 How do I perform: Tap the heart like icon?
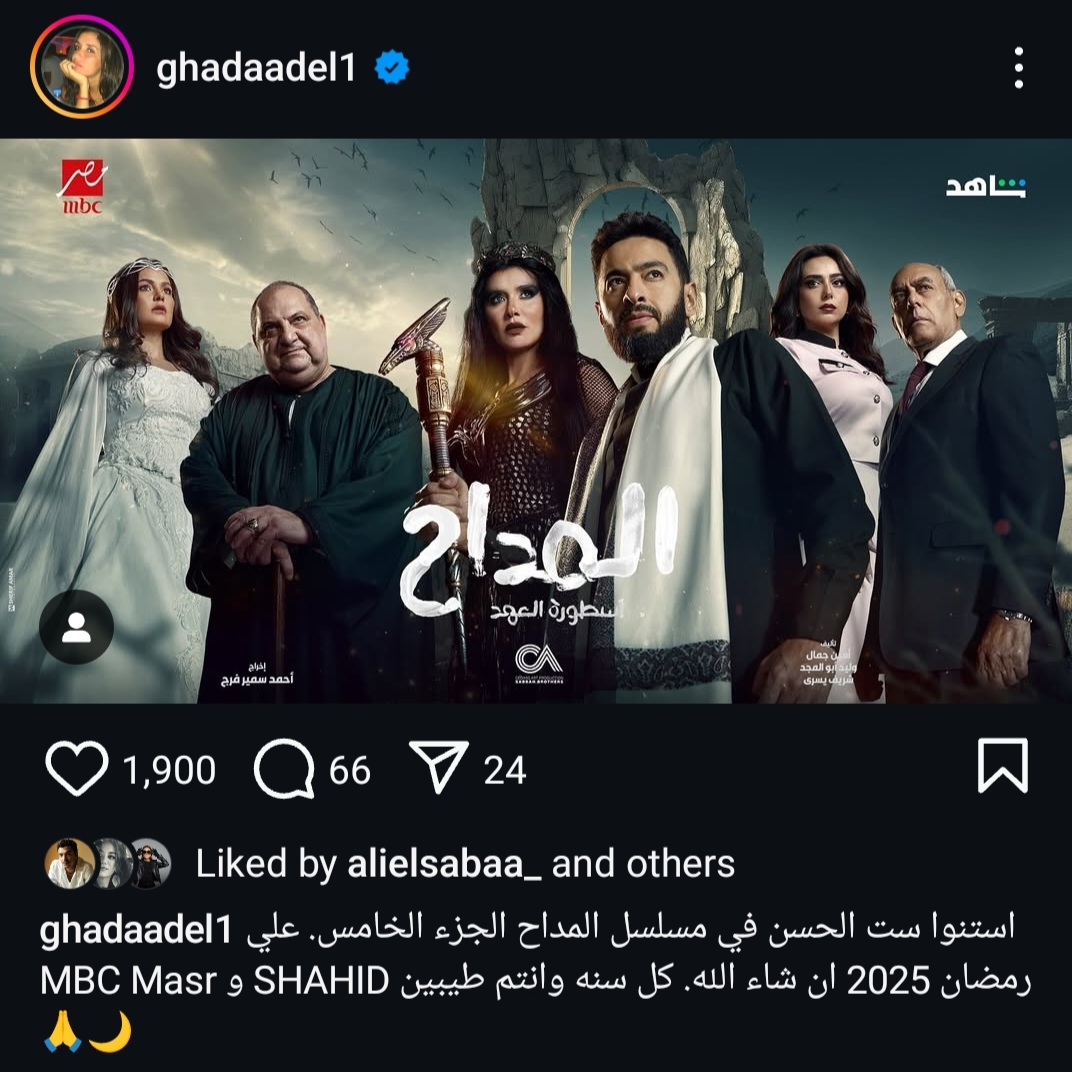[77, 768]
